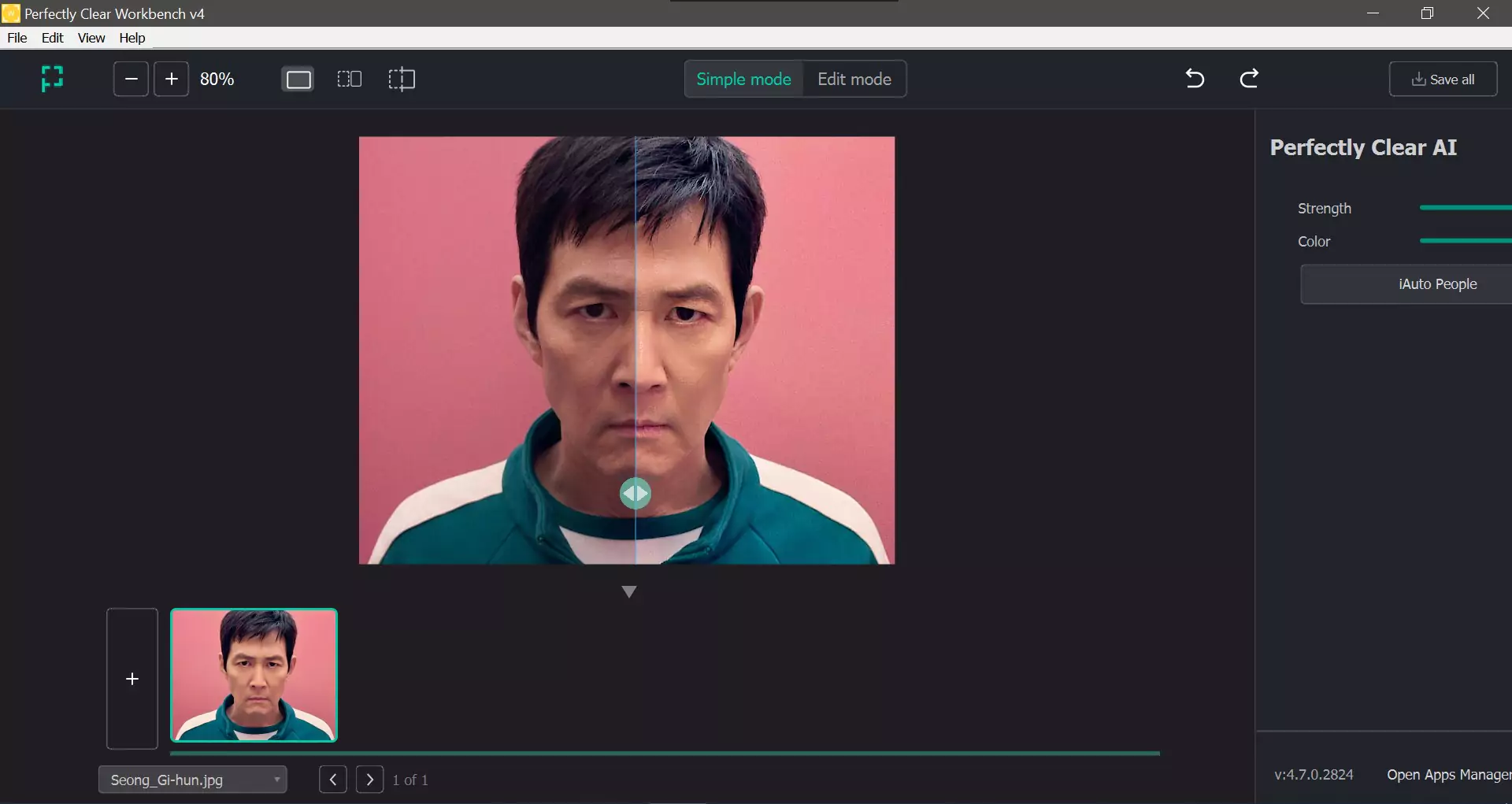This screenshot has height=804, width=1512.
Task: Adjust the Color slider
Action: [1466, 241]
